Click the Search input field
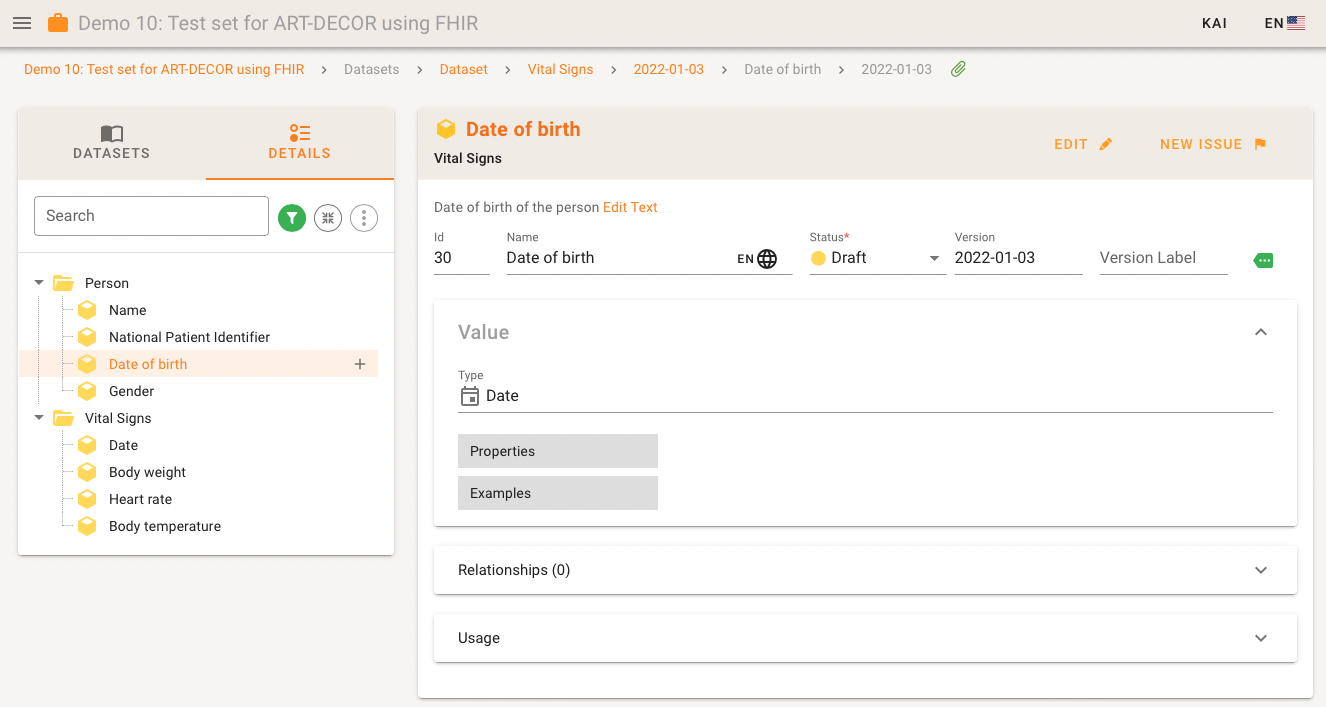1326x707 pixels. coord(151,216)
